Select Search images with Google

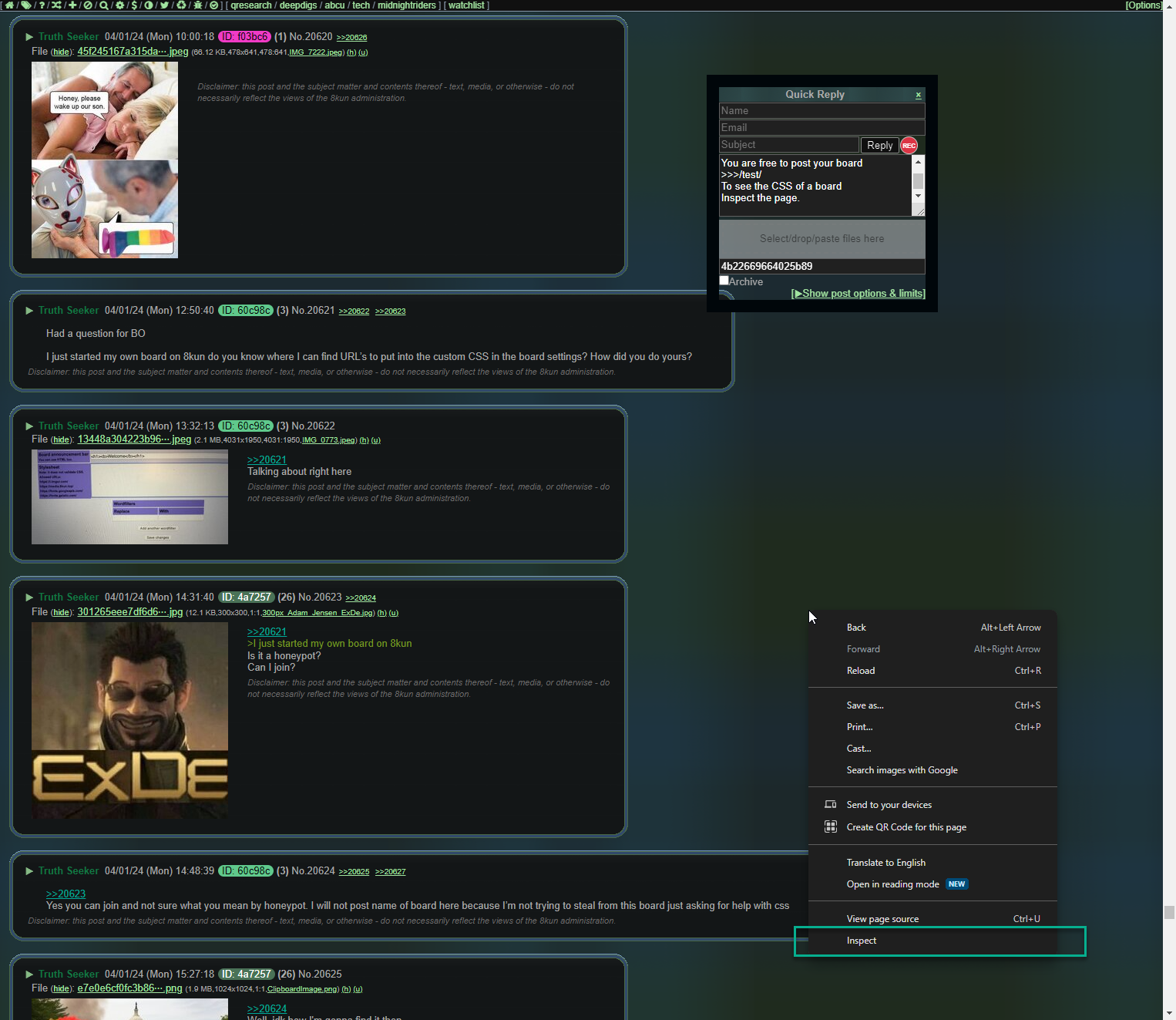[932, 770]
